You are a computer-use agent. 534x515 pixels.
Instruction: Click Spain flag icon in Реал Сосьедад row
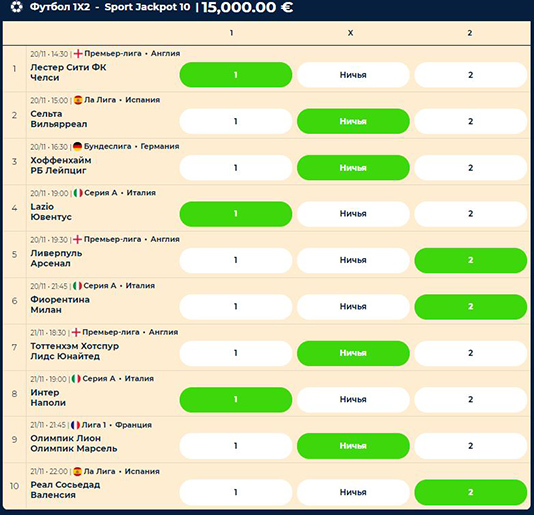[77, 471]
